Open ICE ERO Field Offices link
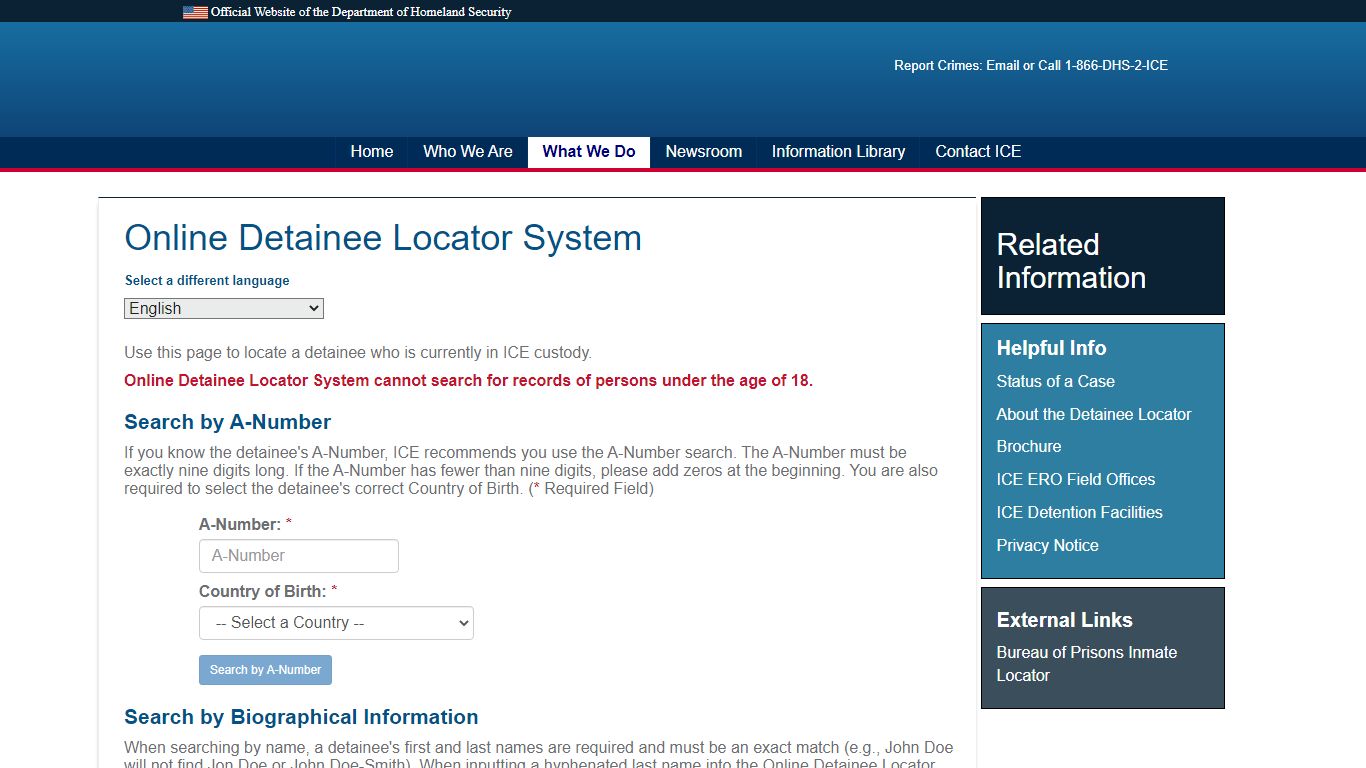The width and height of the screenshot is (1366, 768). pyautogui.click(x=1076, y=479)
